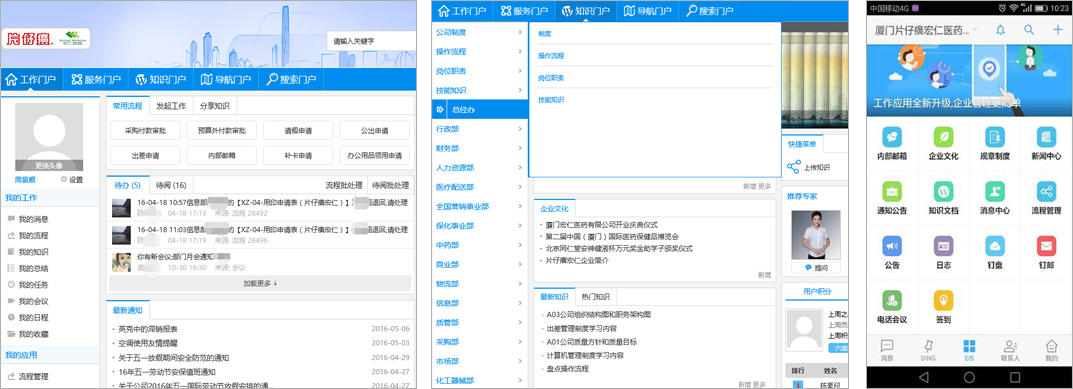Open 我的消息 in the left sidebar
Screen dimensions: 1073x389
pyautogui.click(x=34, y=219)
